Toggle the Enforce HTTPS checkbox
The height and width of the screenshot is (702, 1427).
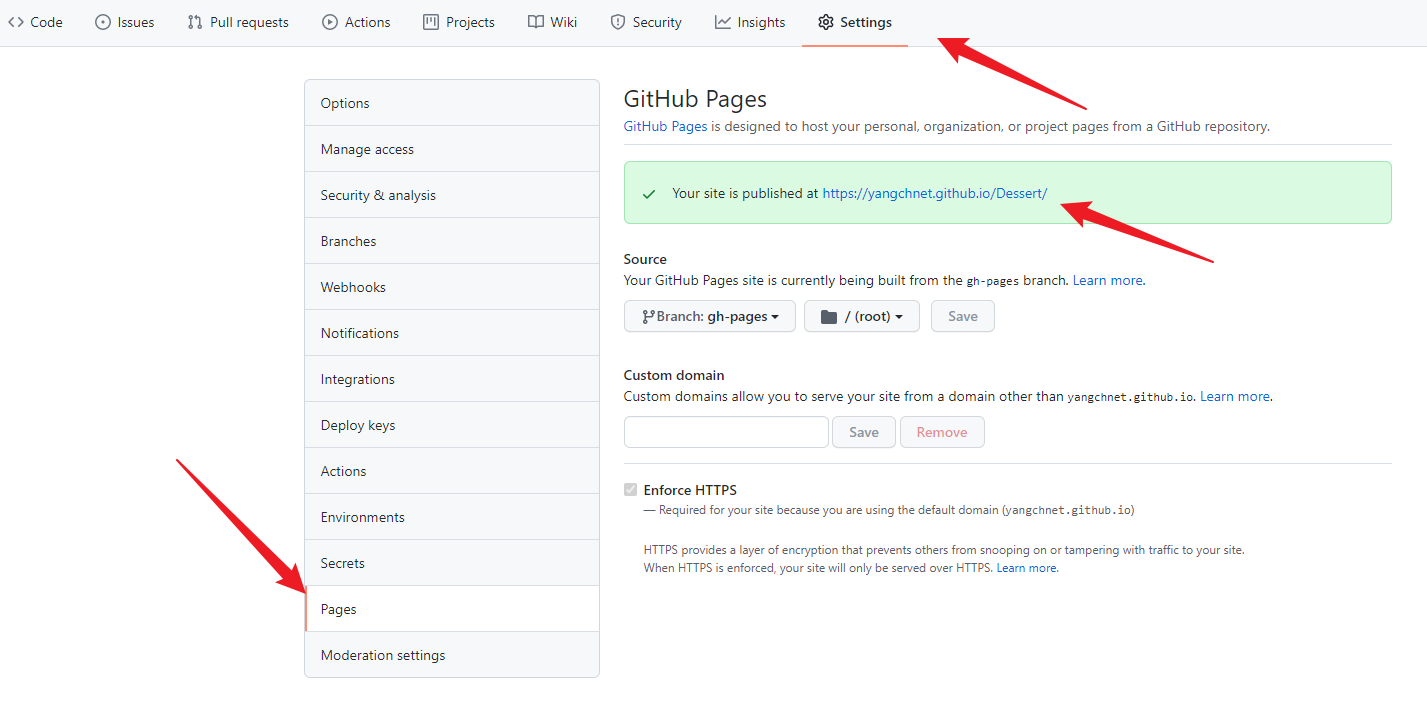click(630, 490)
